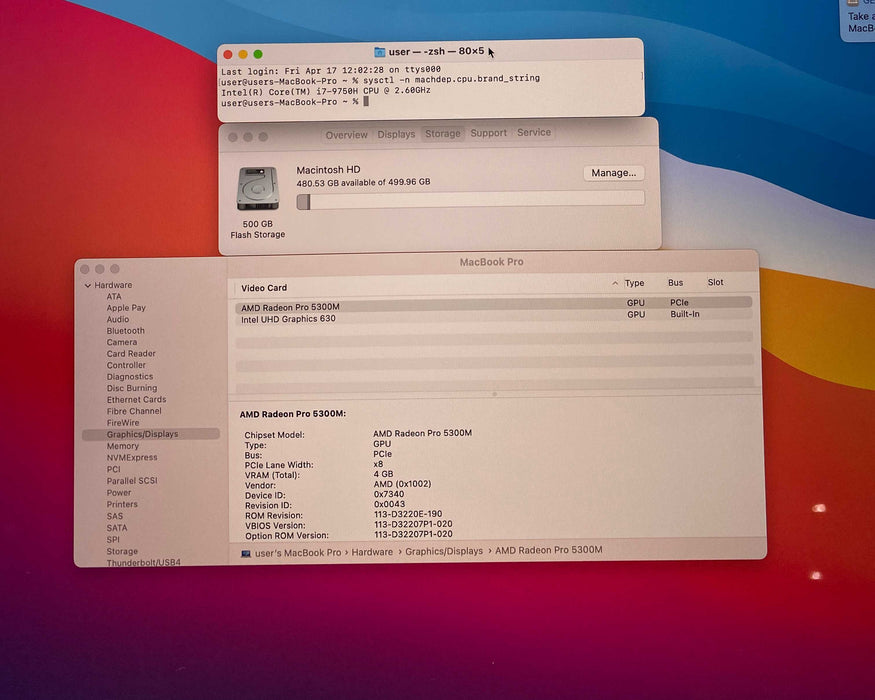Select NVMExpress in the sidebar
The image size is (875, 700).
[132, 458]
